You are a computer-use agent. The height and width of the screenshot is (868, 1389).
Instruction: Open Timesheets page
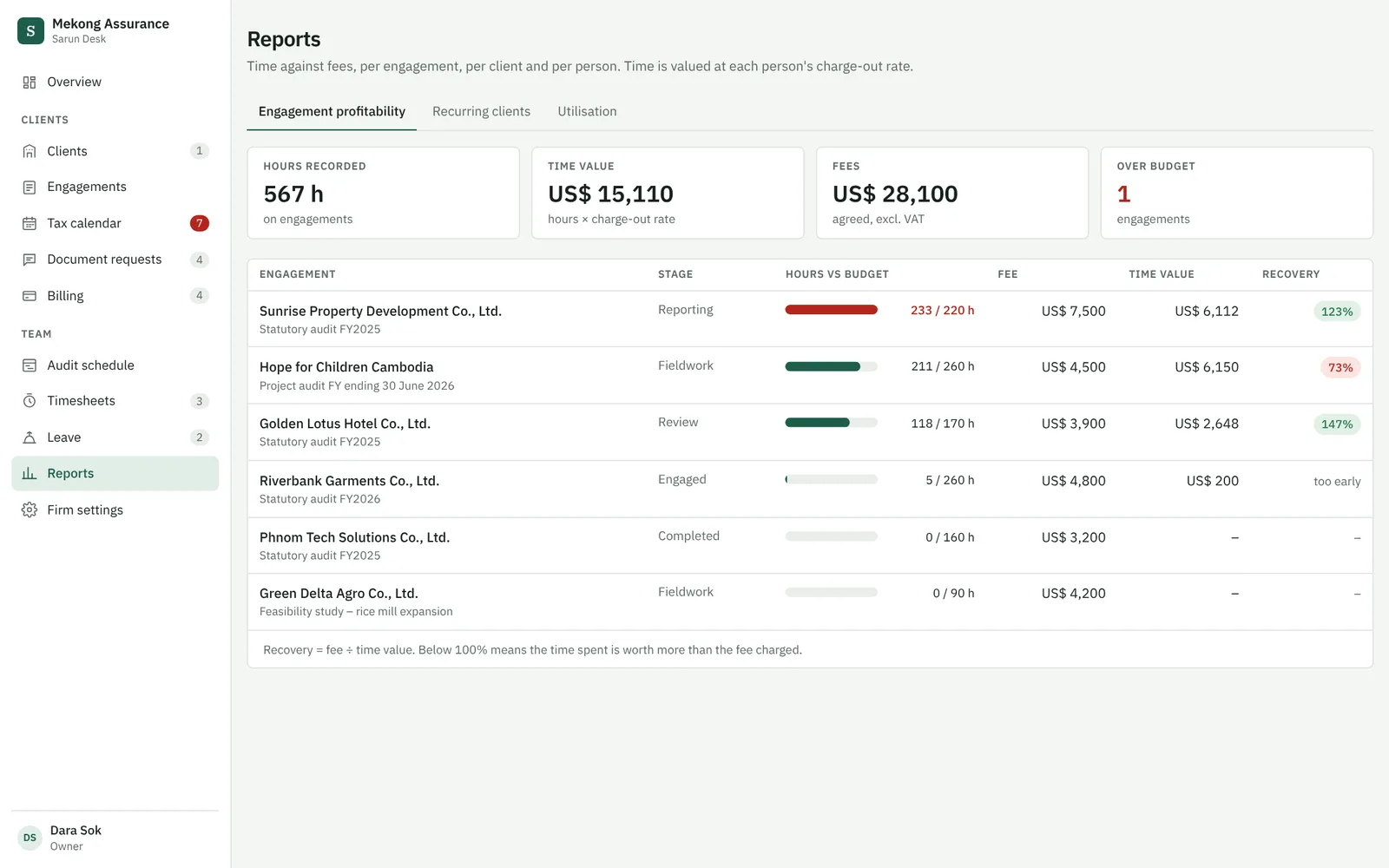115,401
